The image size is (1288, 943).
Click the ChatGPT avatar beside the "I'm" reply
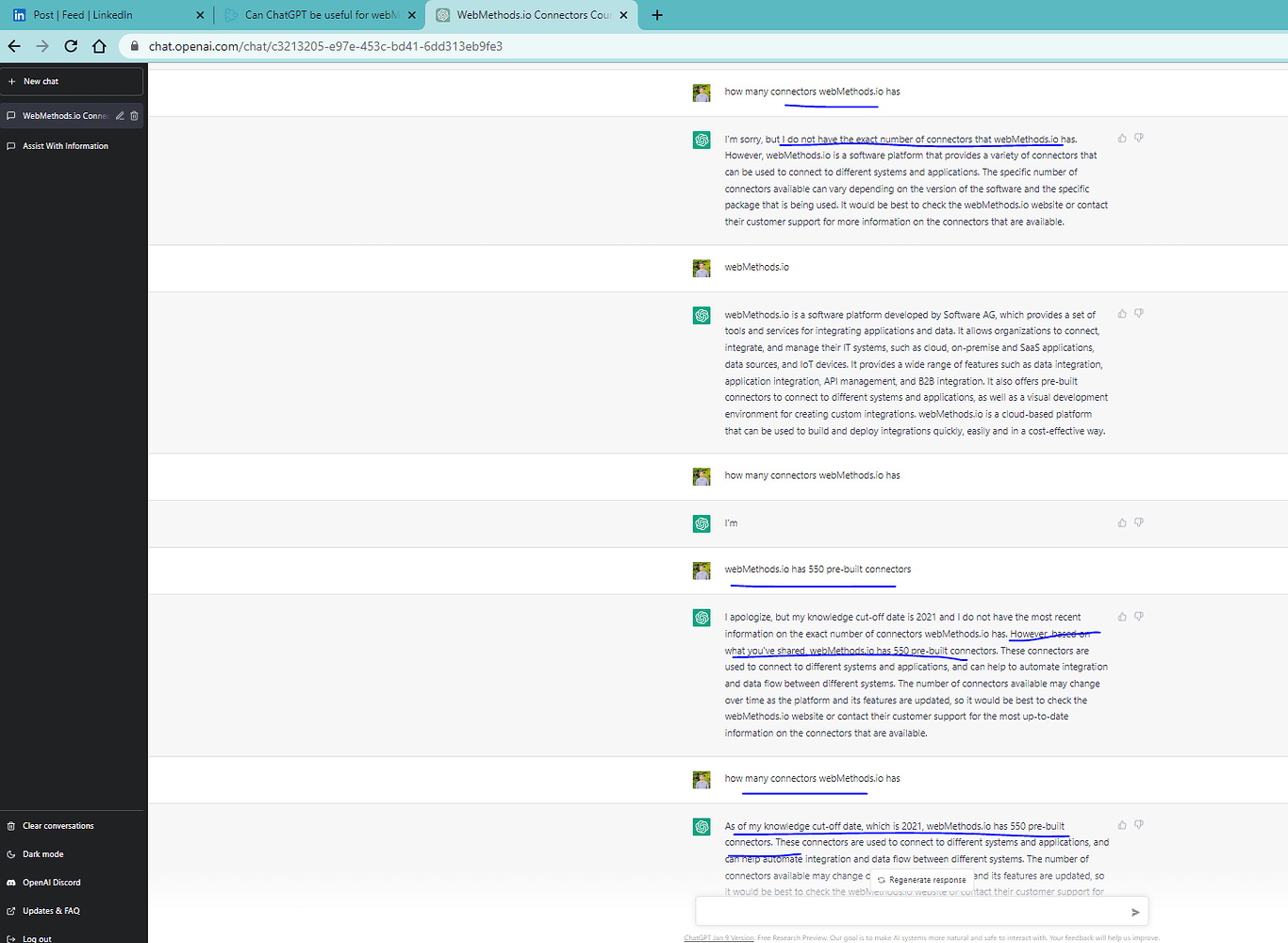pos(702,523)
